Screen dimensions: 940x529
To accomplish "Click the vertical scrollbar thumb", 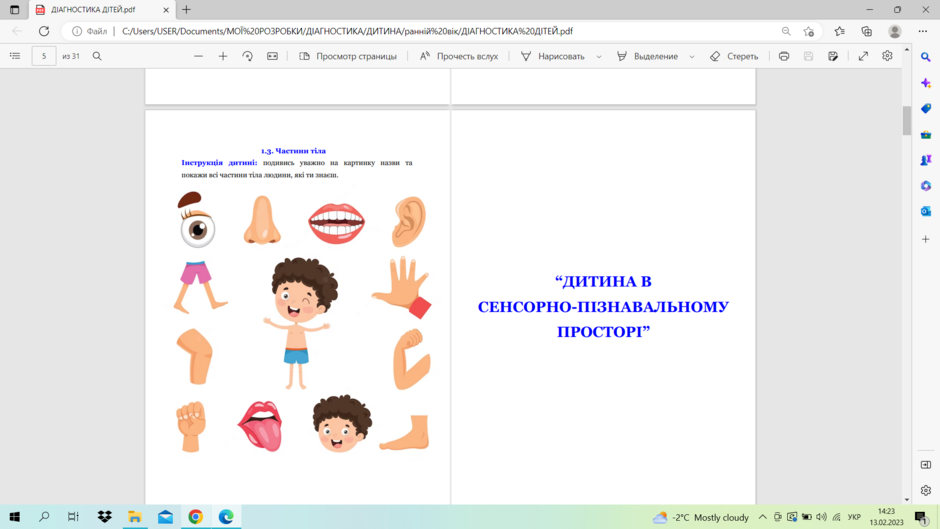I will pyautogui.click(x=906, y=120).
